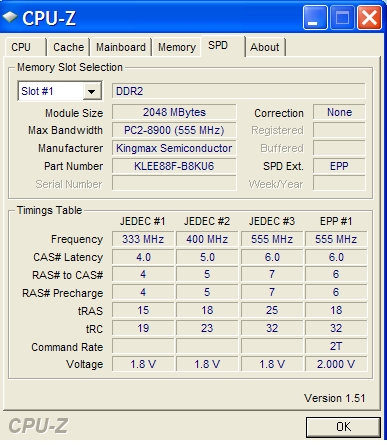
Task: Click the JEDEC #1 empty Command Rate cell
Action: point(143,346)
